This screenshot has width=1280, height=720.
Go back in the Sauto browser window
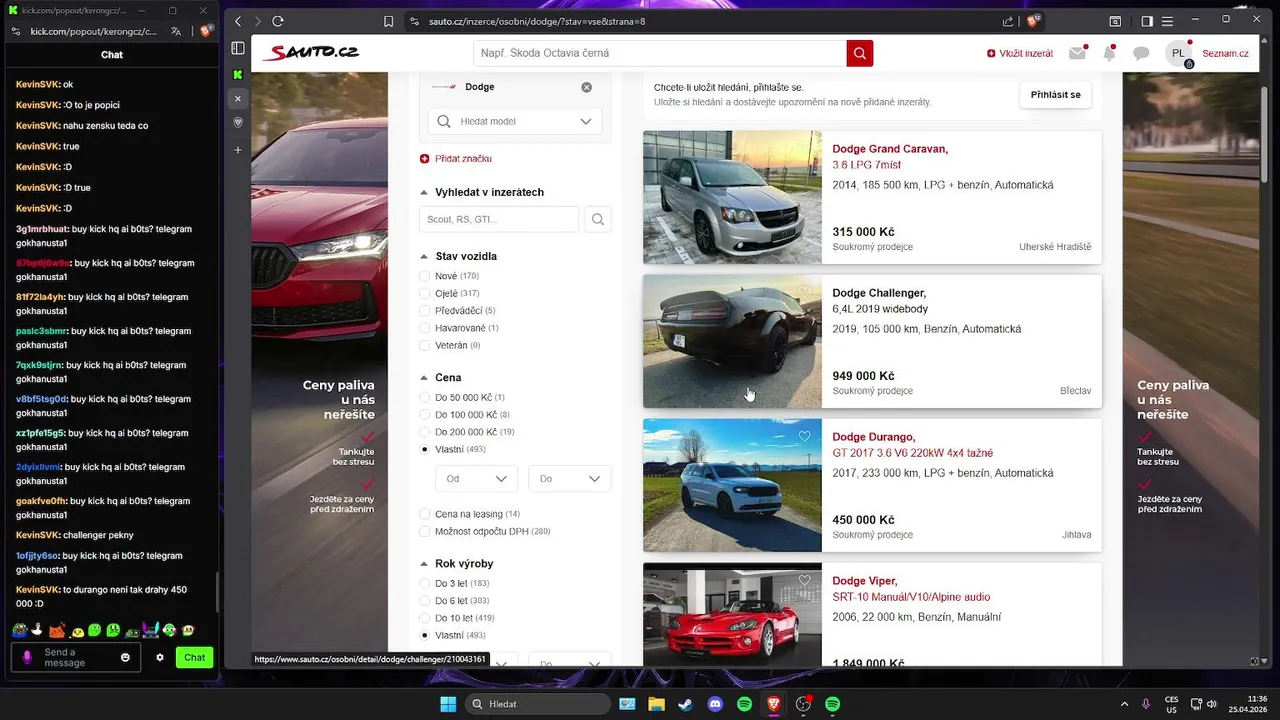pyautogui.click(x=238, y=21)
